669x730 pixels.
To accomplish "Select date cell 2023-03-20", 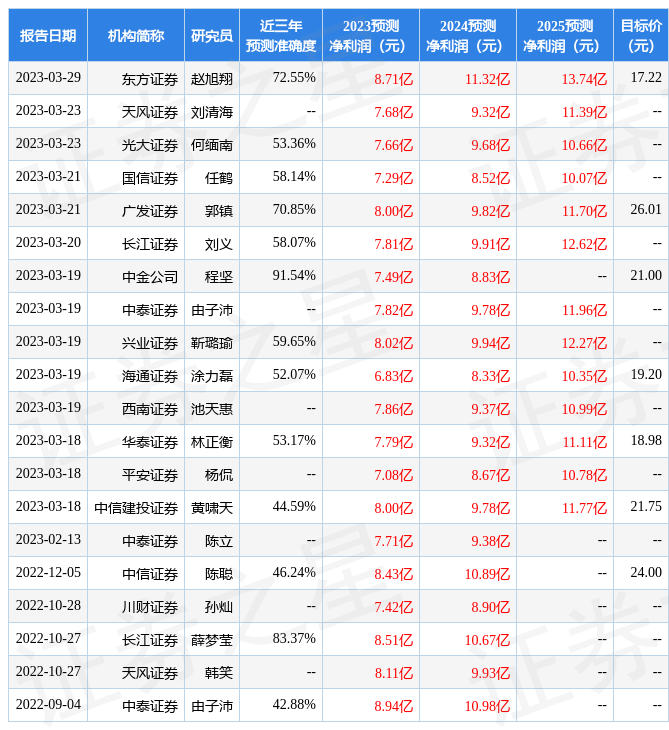I will pos(48,243).
